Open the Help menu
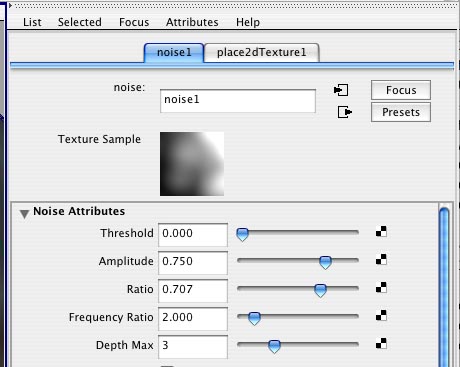Viewport: 460px width, 367px height. pos(248,22)
